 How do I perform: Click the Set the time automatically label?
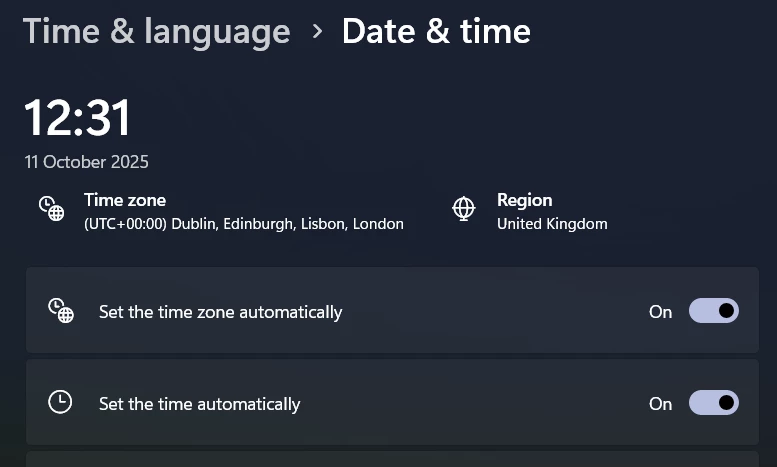pyautogui.click(x=199, y=404)
